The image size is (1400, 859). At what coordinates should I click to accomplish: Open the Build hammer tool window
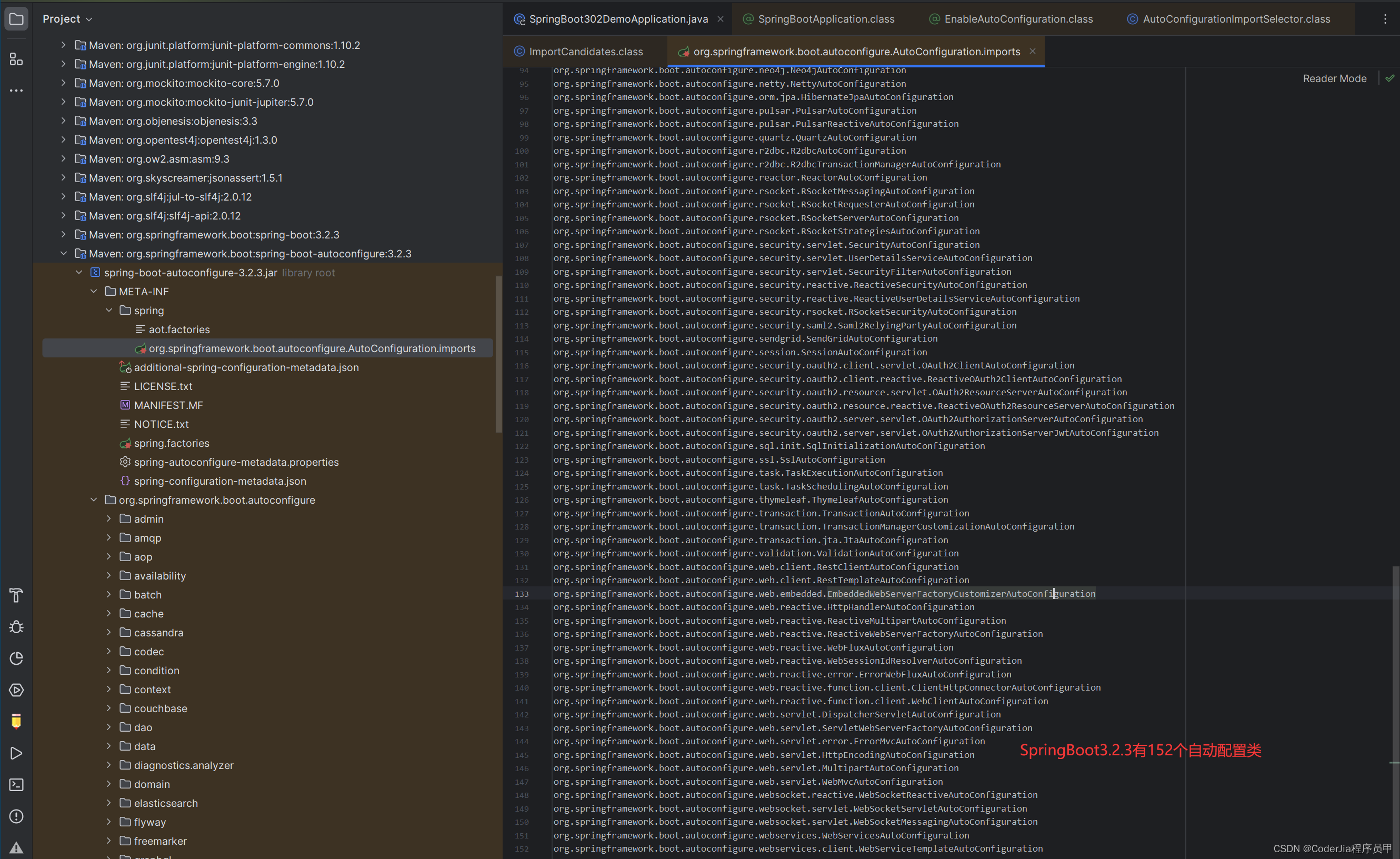(x=16, y=595)
